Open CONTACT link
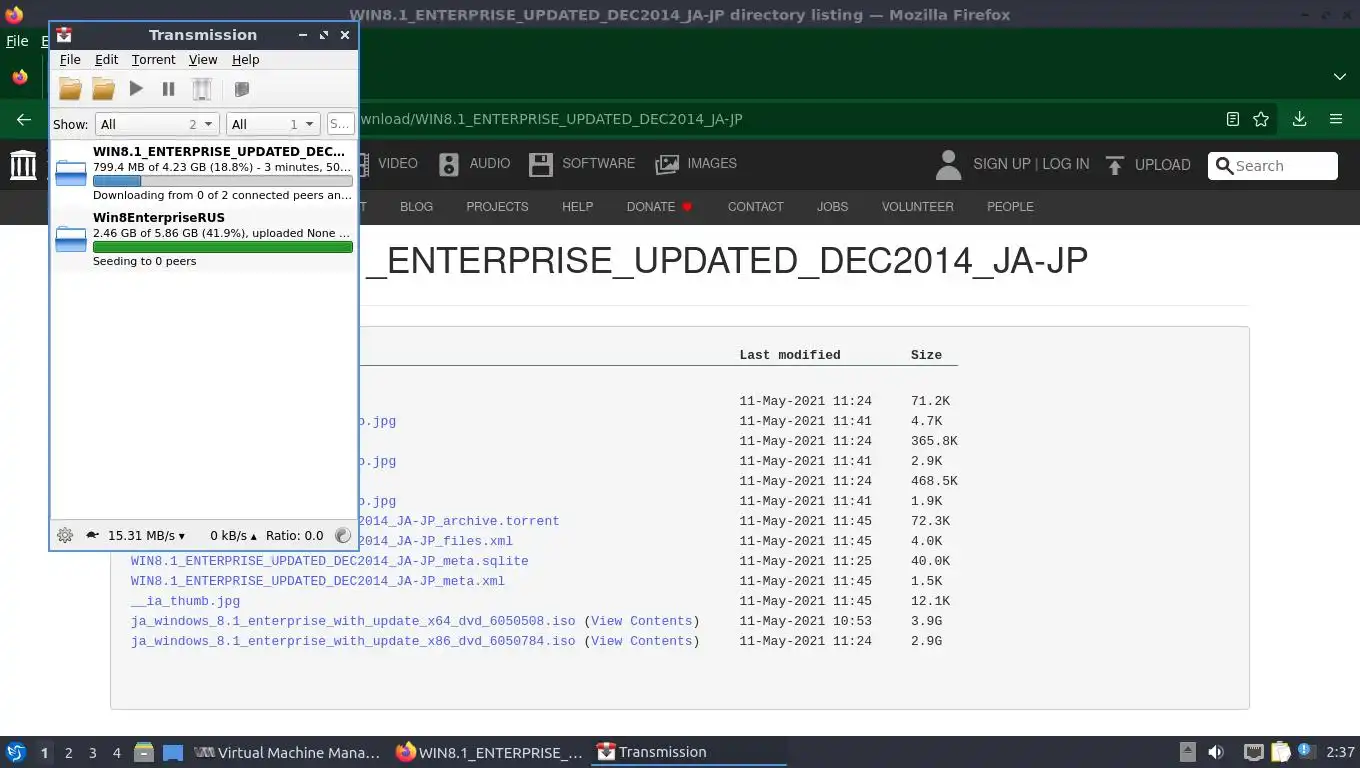The height and width of the screenshot is (768, 1360). 755,207
